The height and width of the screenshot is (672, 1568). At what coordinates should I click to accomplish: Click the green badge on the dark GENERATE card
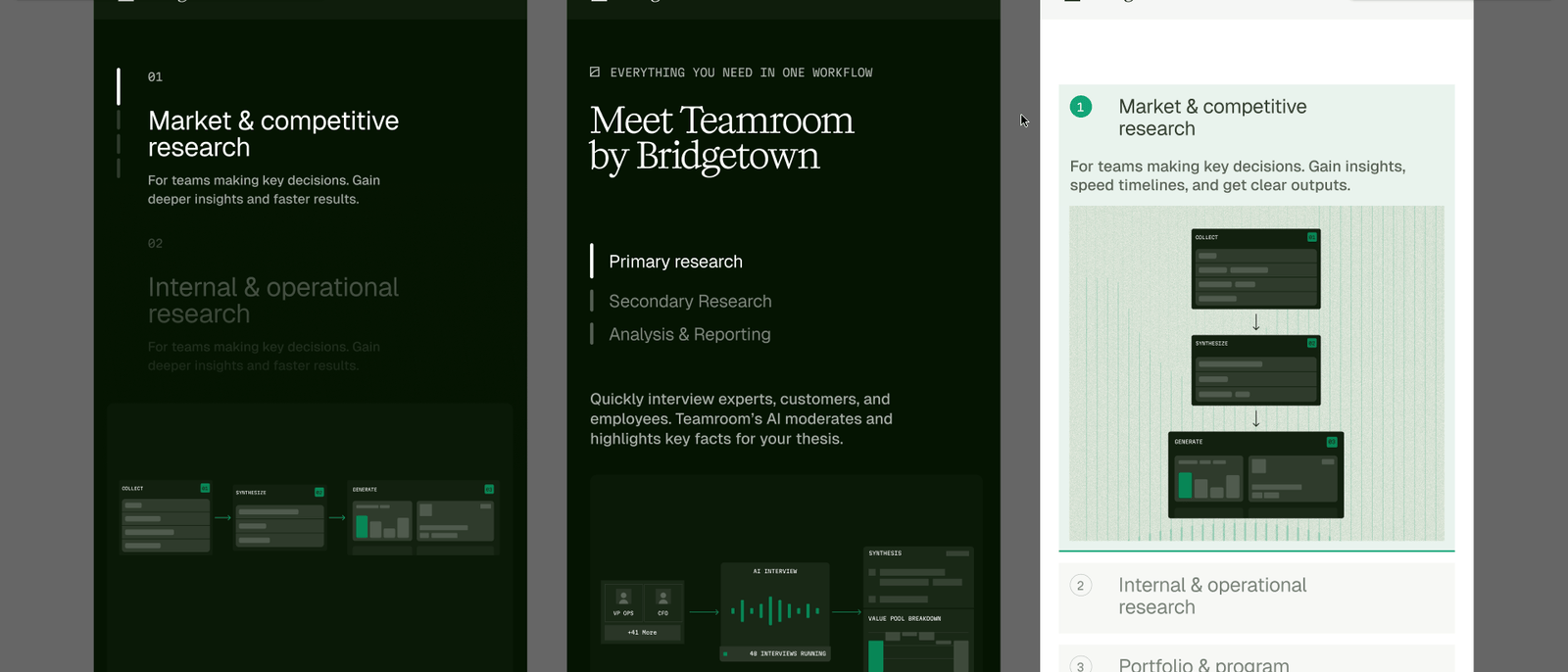pos(489,489)
